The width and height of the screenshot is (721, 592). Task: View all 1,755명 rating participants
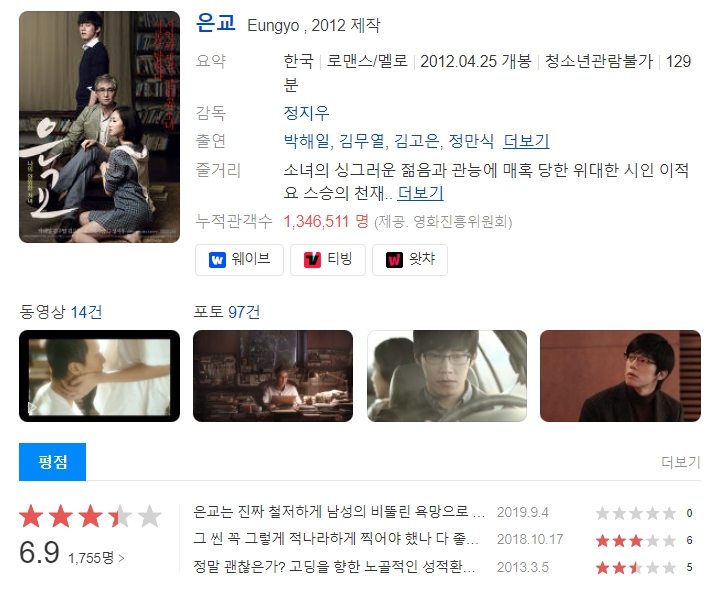96,558
